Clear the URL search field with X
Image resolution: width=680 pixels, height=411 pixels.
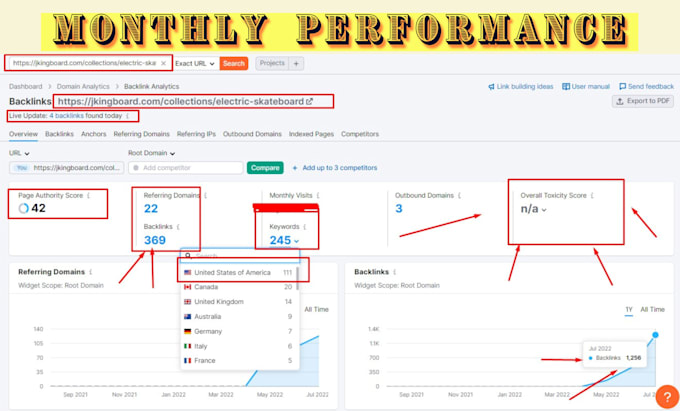163,63
